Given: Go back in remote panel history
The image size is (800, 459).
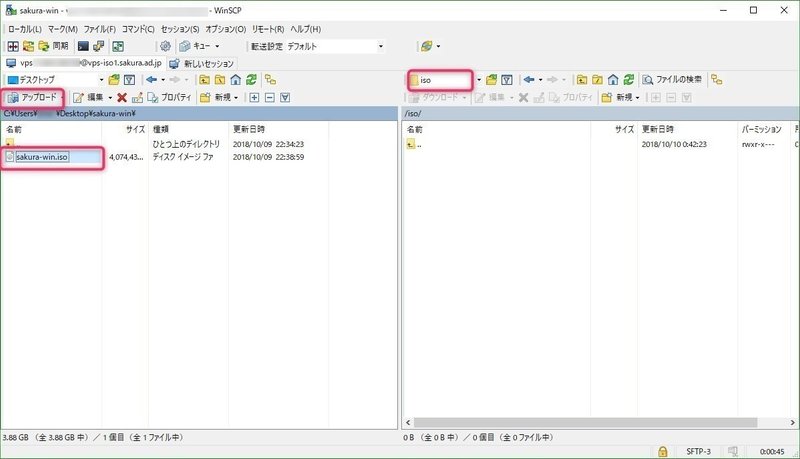Looking at the screenshot, I should [529, 80].
